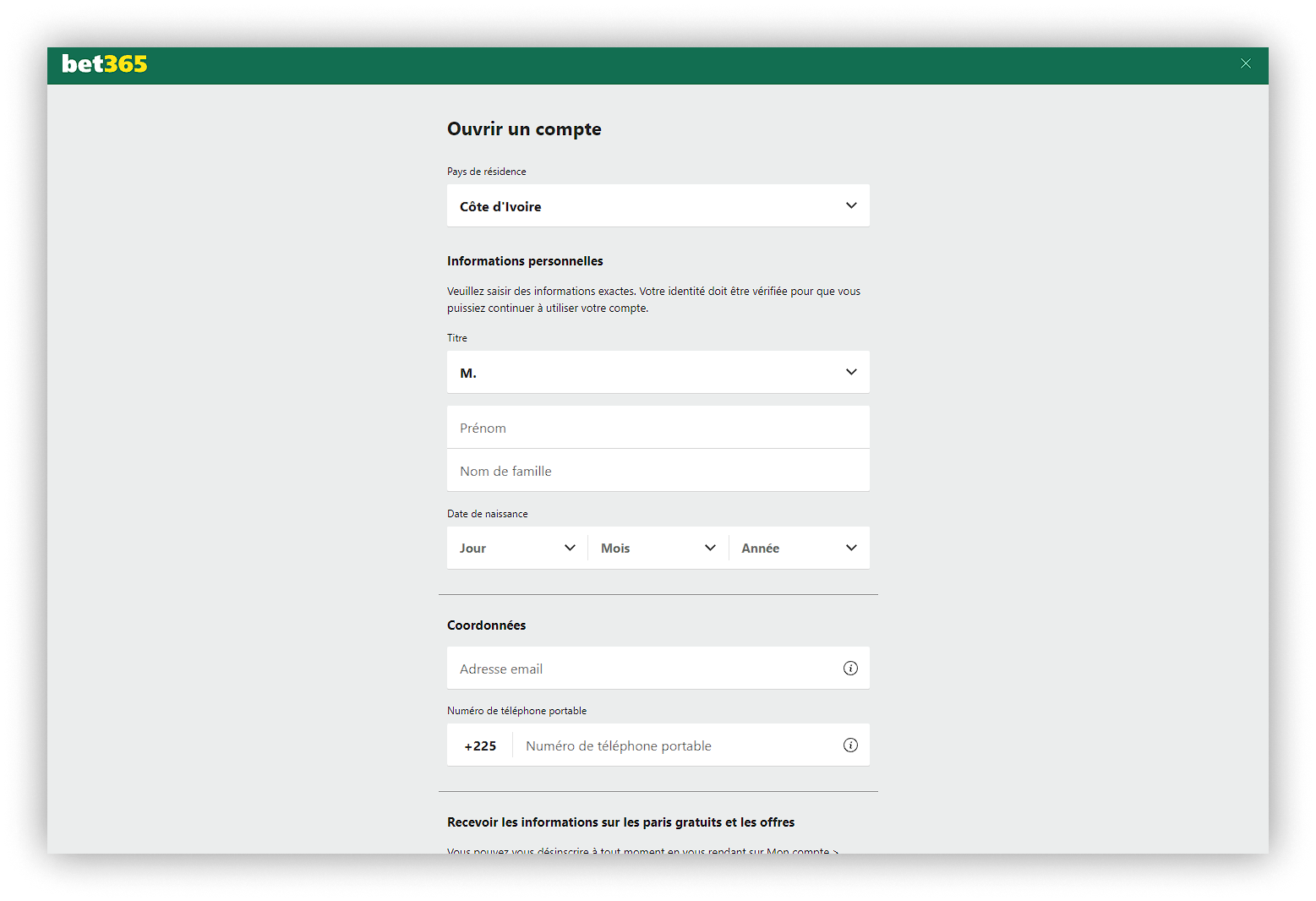This screenshot has height=901, width=1316.
Task: Click the chevron on the Pays de résidence selector
Action: click(851, 205)
